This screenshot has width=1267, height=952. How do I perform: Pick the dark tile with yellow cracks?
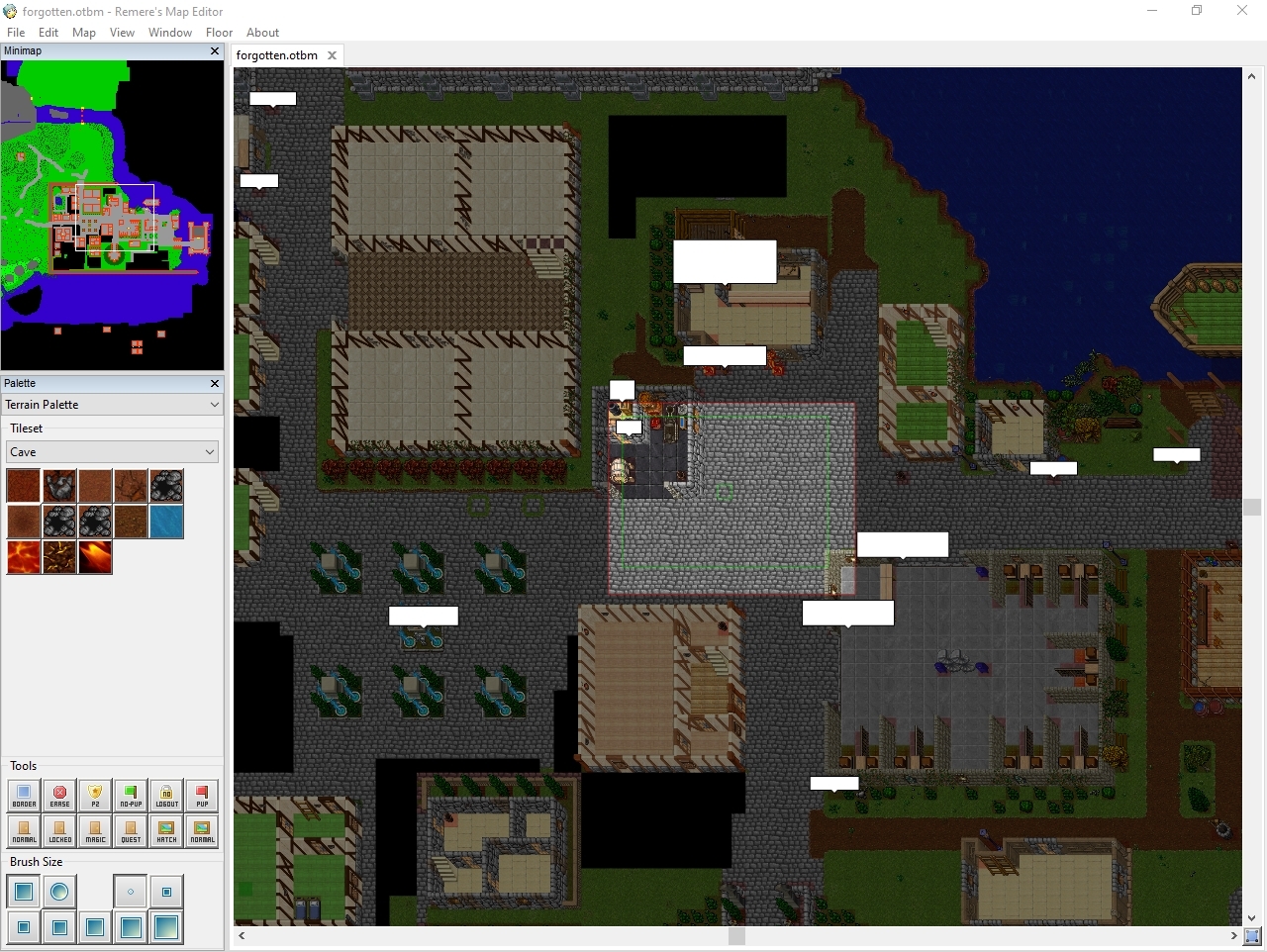click(59, 557)
